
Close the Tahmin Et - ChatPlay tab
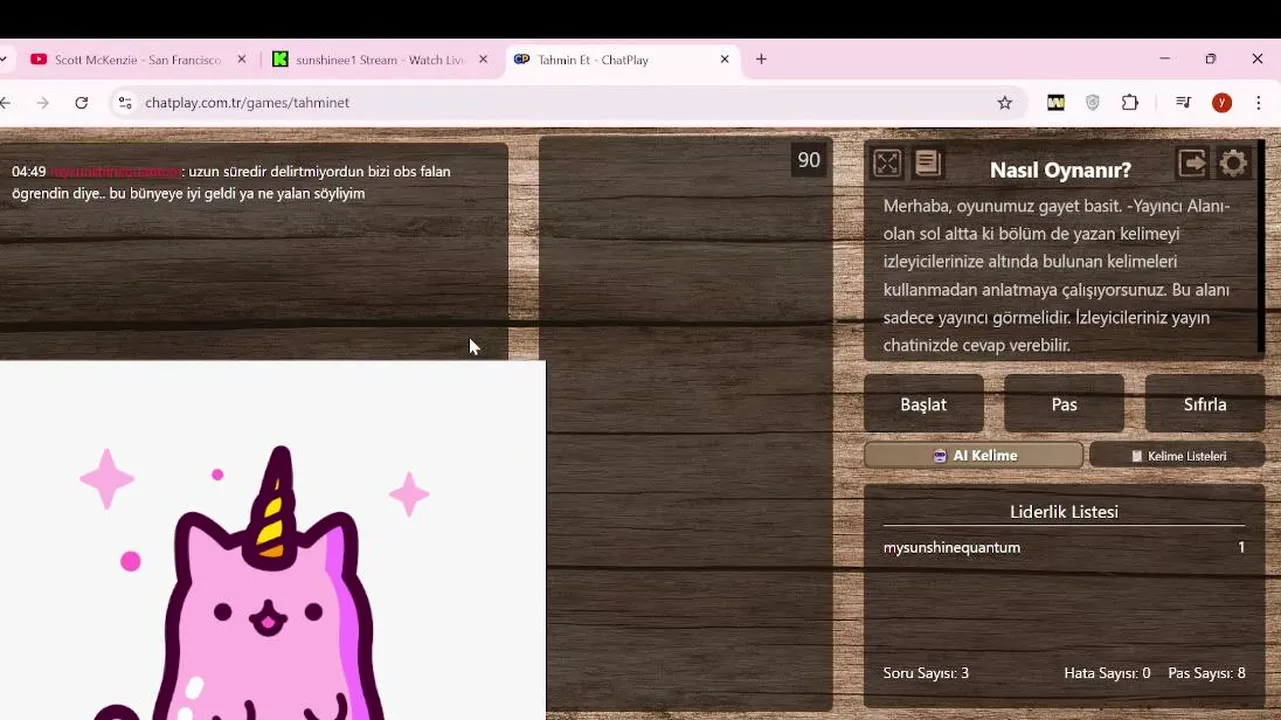[x=725, y=59]
